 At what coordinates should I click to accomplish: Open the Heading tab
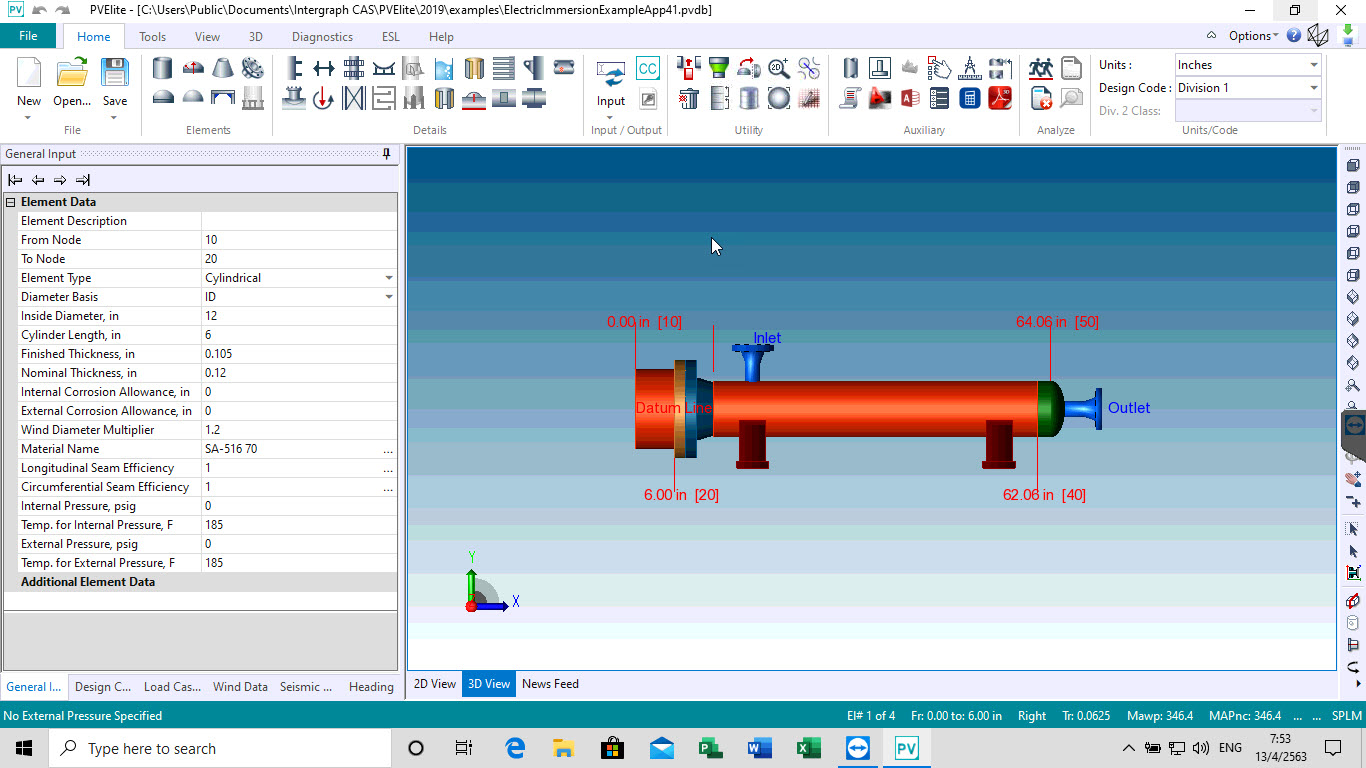(371, 687)
